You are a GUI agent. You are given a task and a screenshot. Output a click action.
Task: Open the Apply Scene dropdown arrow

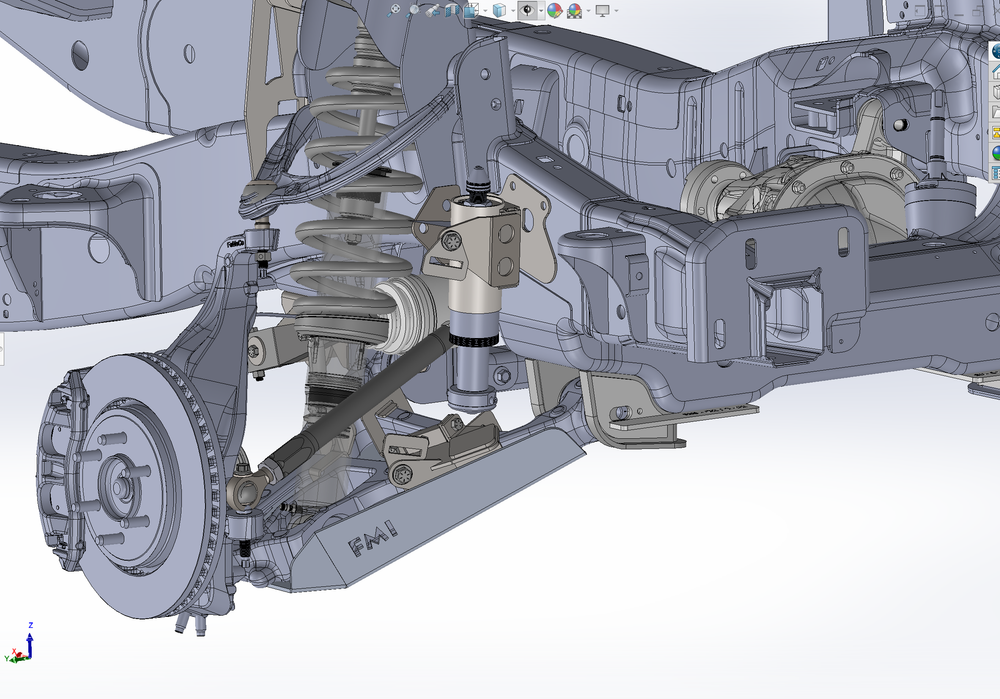(x=587, y=11)
